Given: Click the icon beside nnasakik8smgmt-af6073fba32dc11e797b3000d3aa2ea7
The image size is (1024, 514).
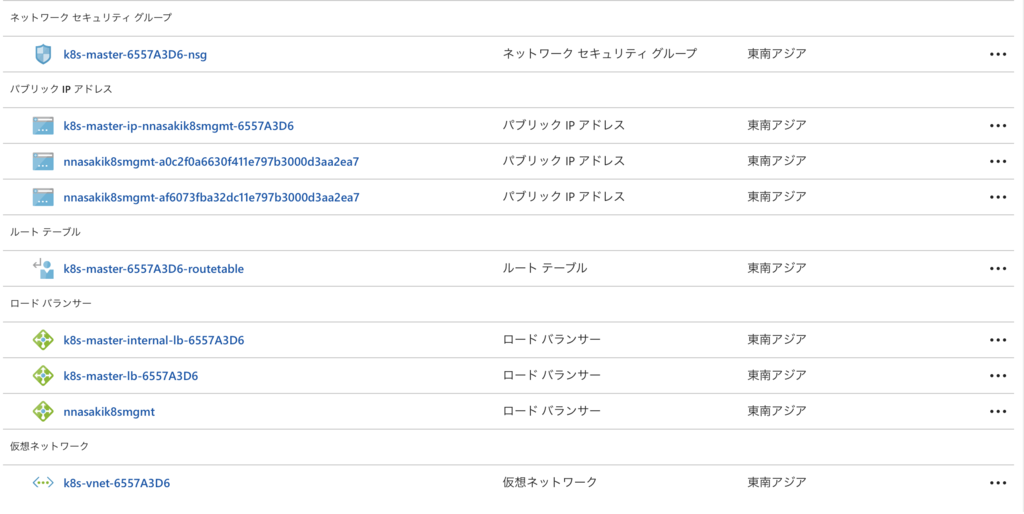Looking at the screenshot, I should click(x=43, y=197).
